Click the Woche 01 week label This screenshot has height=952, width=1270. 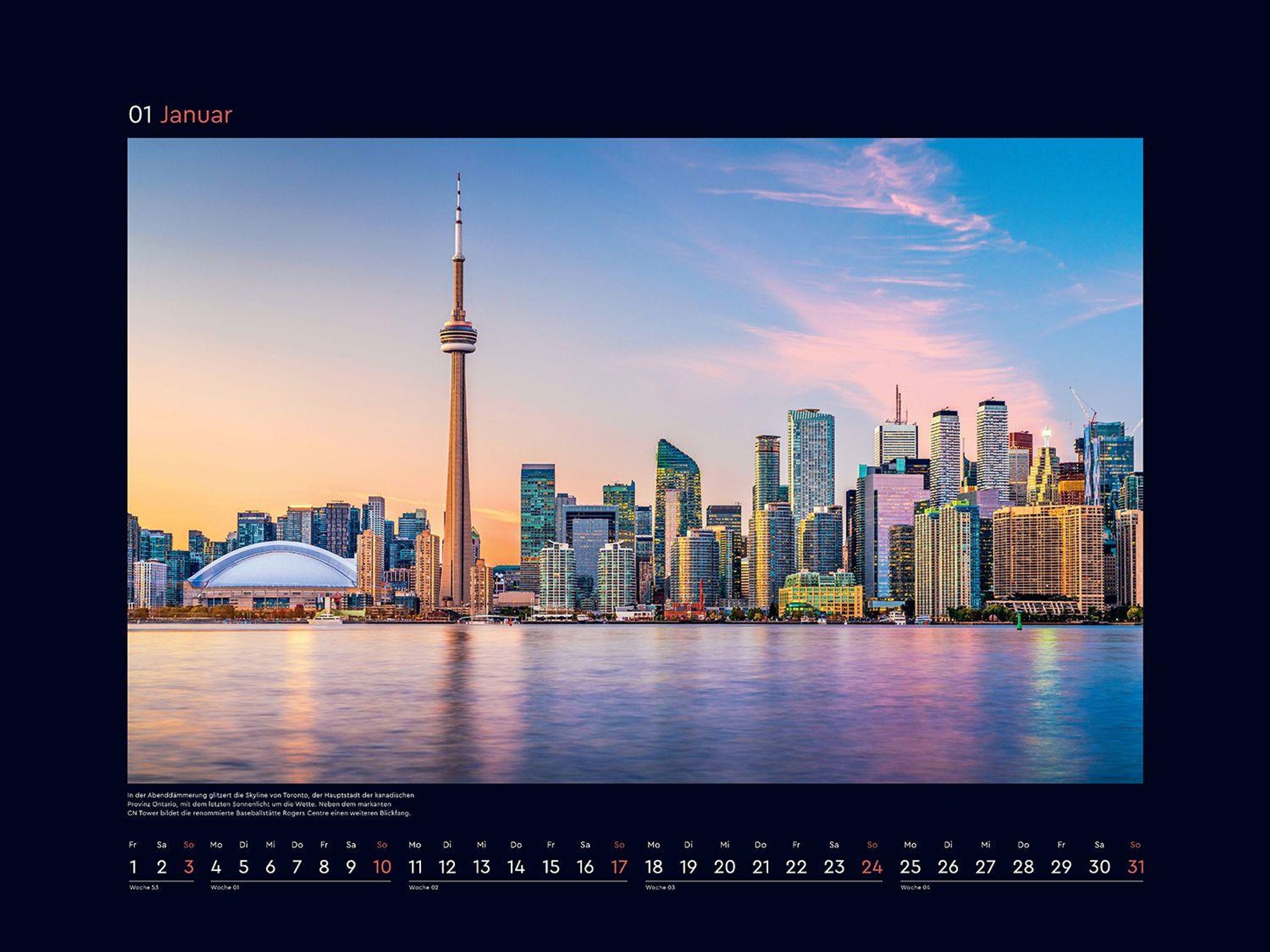[224, 887]
